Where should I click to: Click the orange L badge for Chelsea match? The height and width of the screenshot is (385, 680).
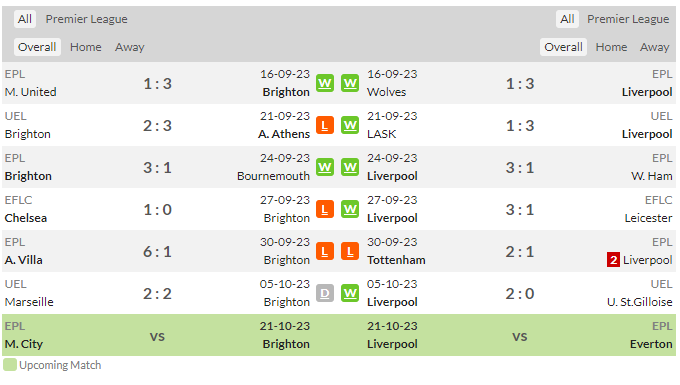(x=325, y=209)
